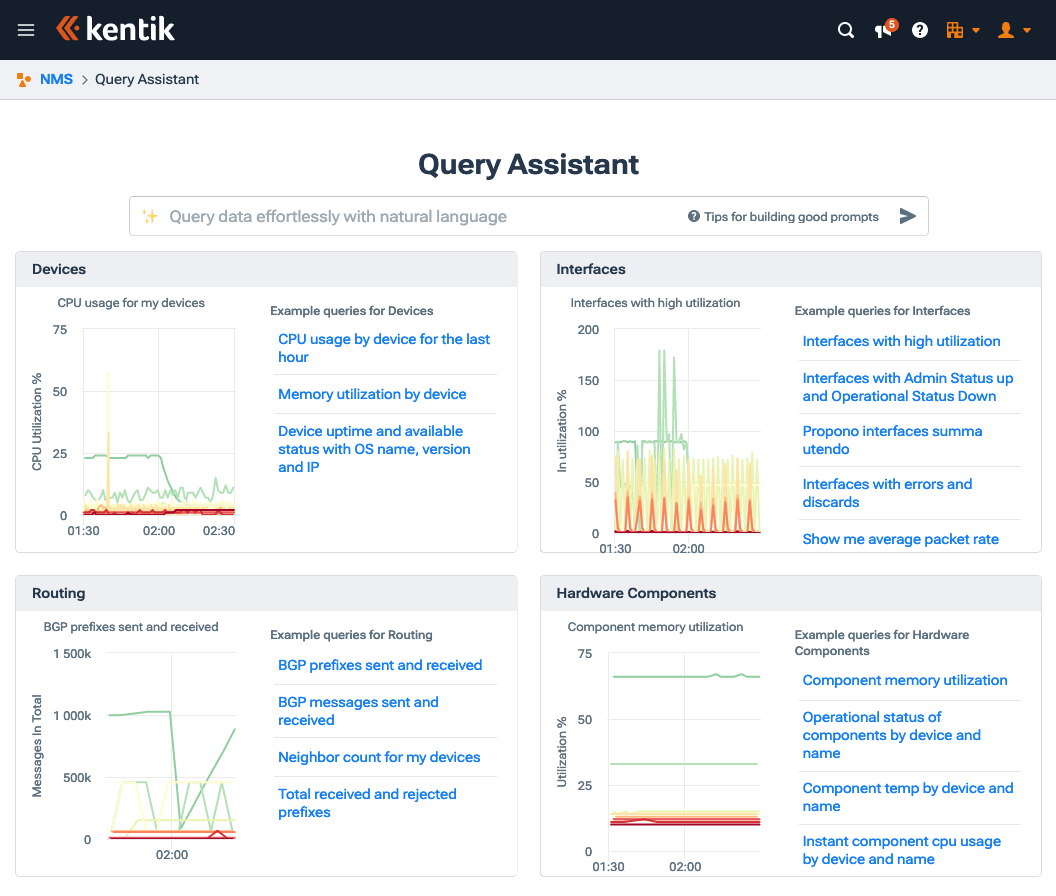Image resolution: width=1056 pixels, height=896 pixels.
Task: Go back via the NMS breadcrumb
Action: click(57, 78)
